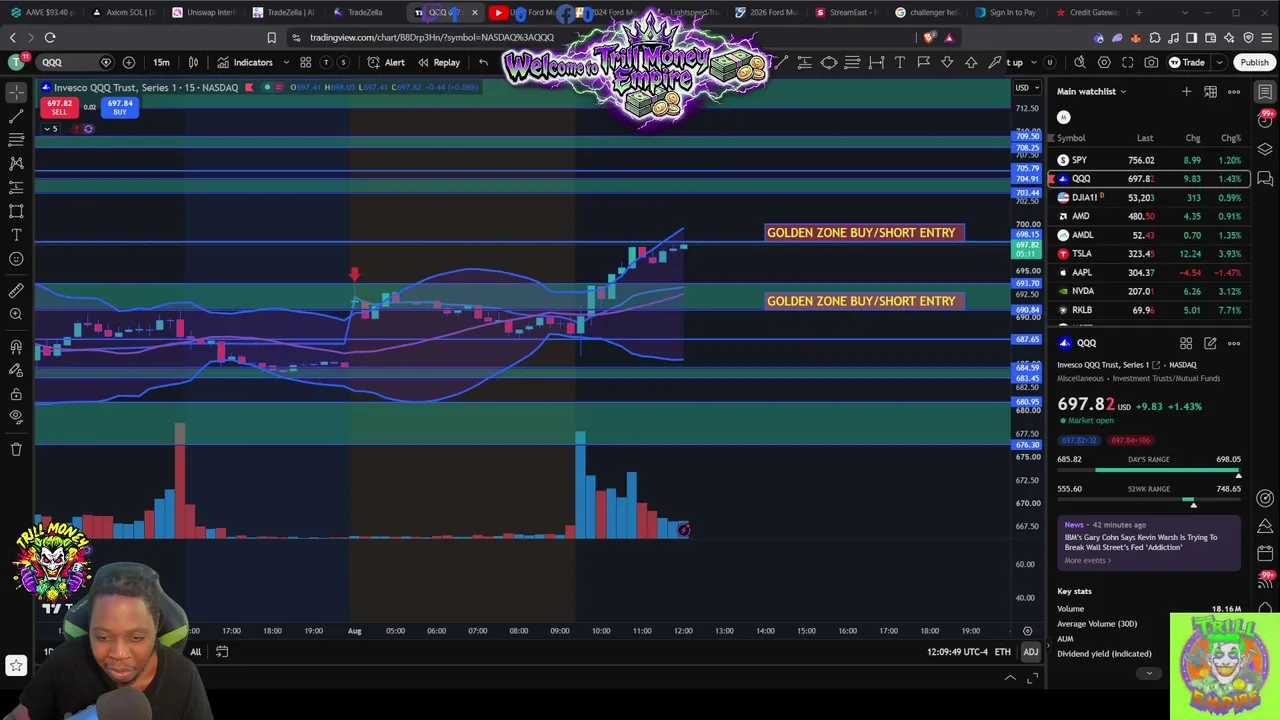This screenshot has height=720, width=1280.
Task: Open the candlestick chart style menu
Action: pos(193,62)
